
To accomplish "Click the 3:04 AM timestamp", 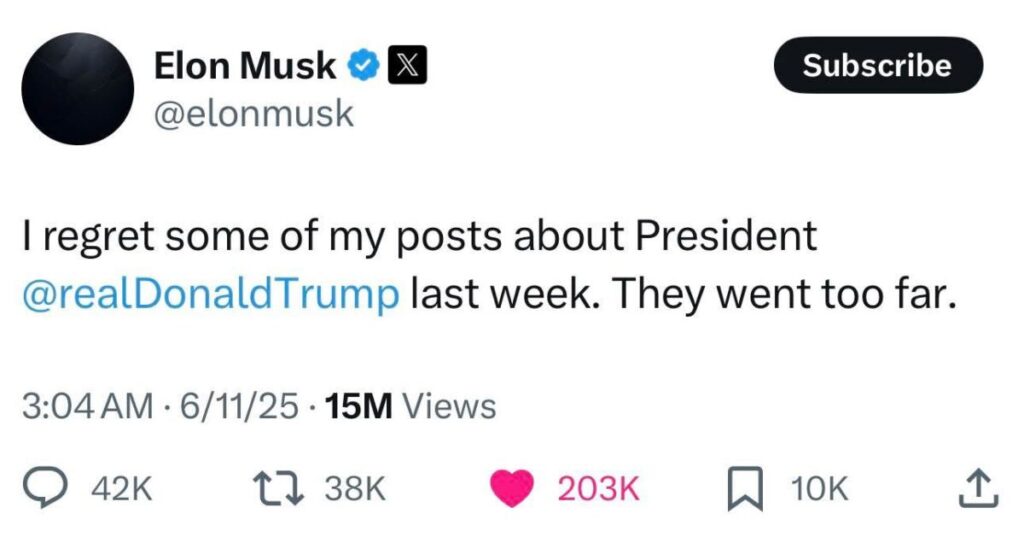I will [x=88, y=406].
